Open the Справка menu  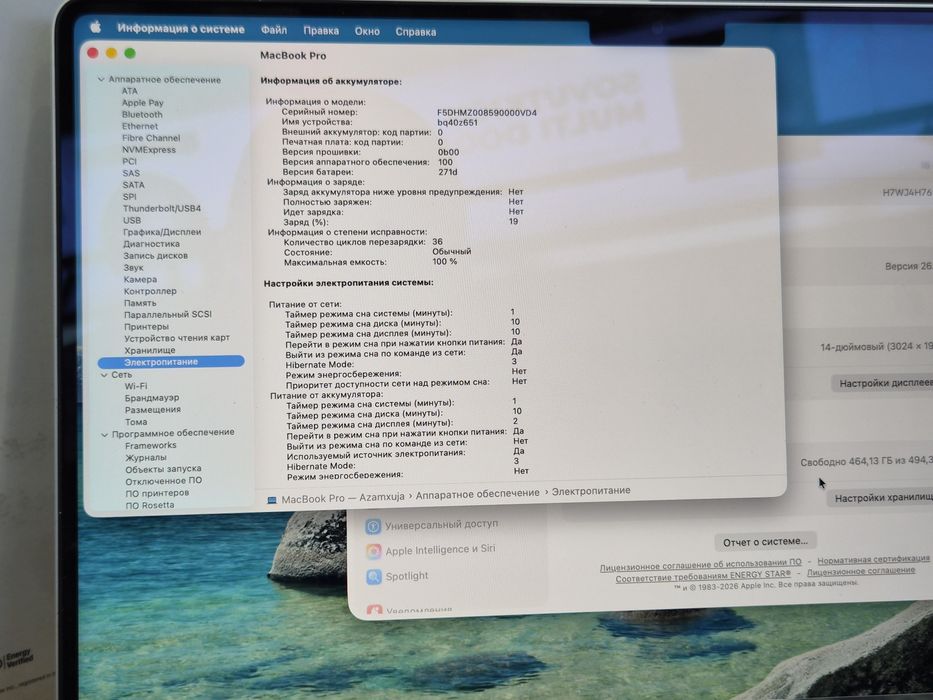tap(415, 32)
